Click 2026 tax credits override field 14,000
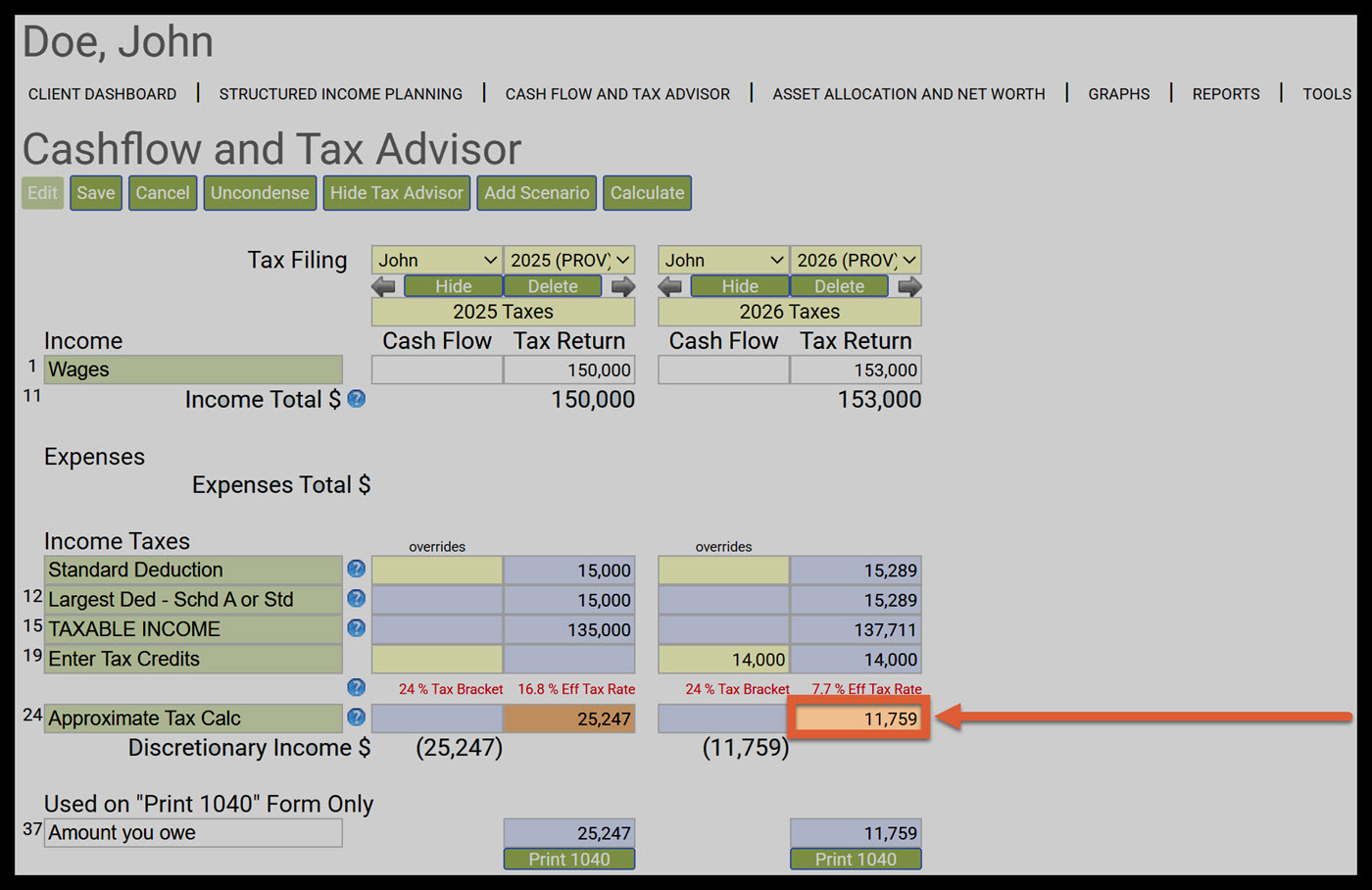This screenshot has width=1372, height=890. click(723, 659)
